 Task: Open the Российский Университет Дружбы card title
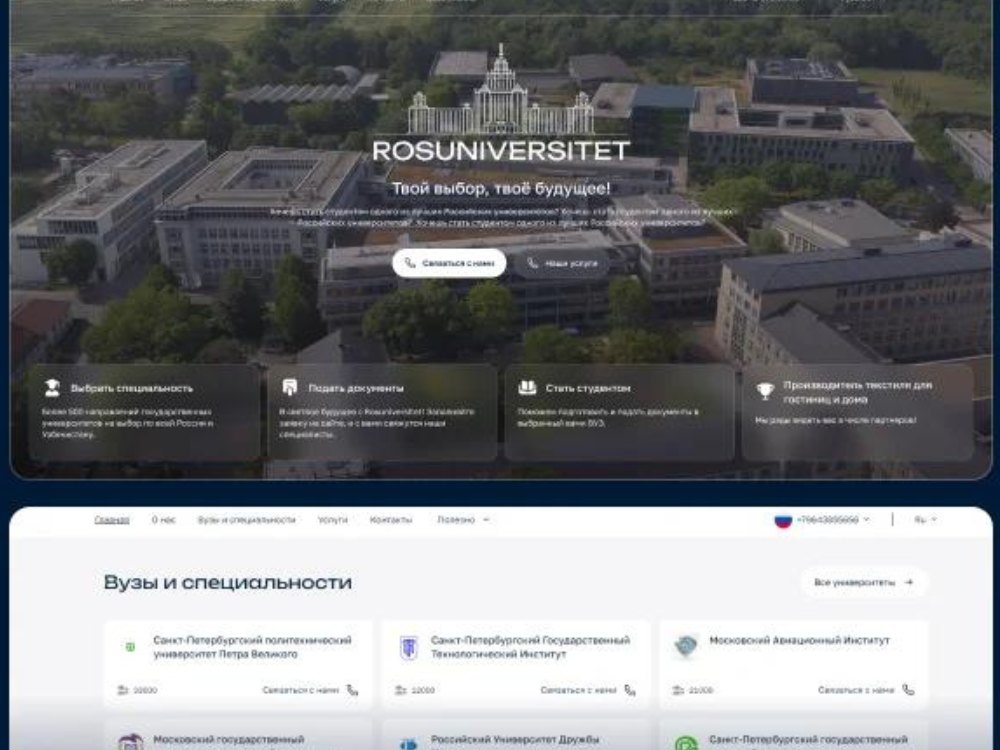click(x=515, y=740)
